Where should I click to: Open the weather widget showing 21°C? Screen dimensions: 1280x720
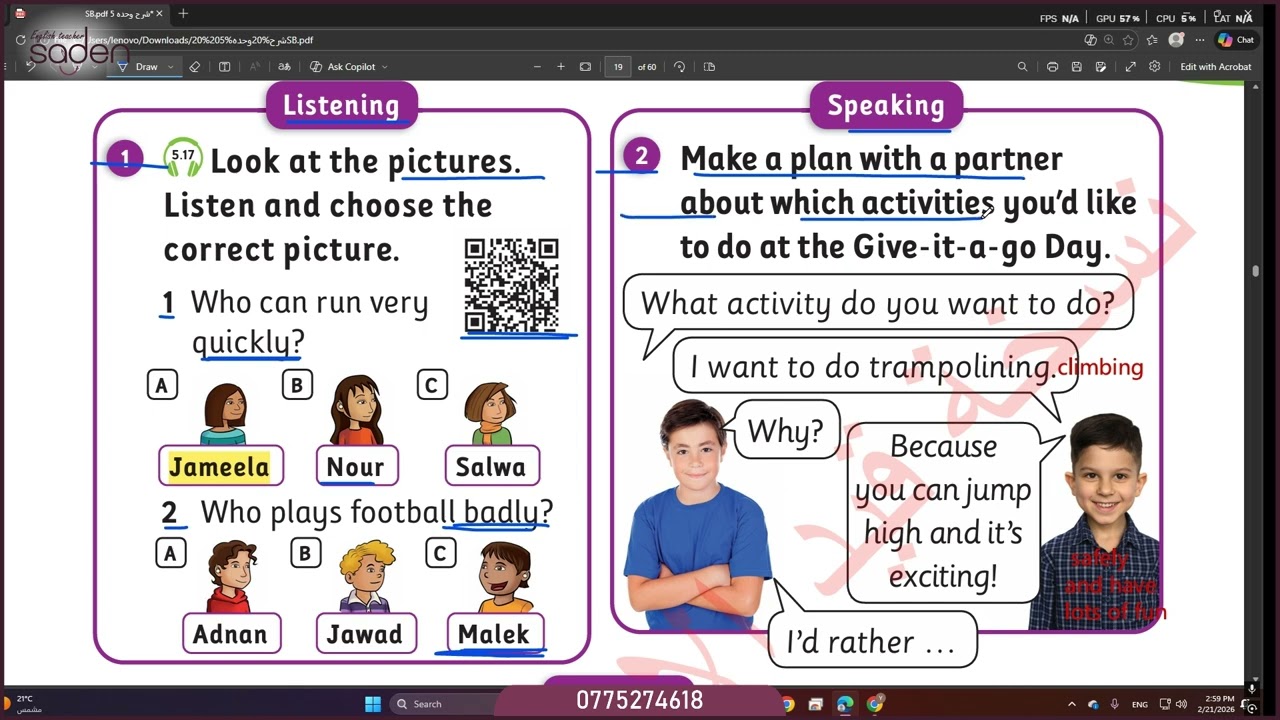(28, 704)
